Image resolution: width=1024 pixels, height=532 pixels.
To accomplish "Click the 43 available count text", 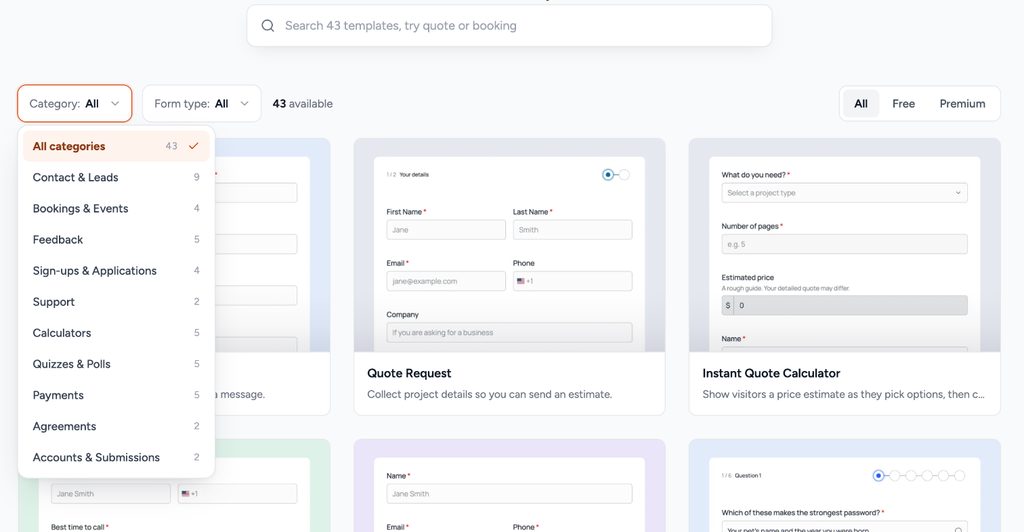I will click(302, 104).
